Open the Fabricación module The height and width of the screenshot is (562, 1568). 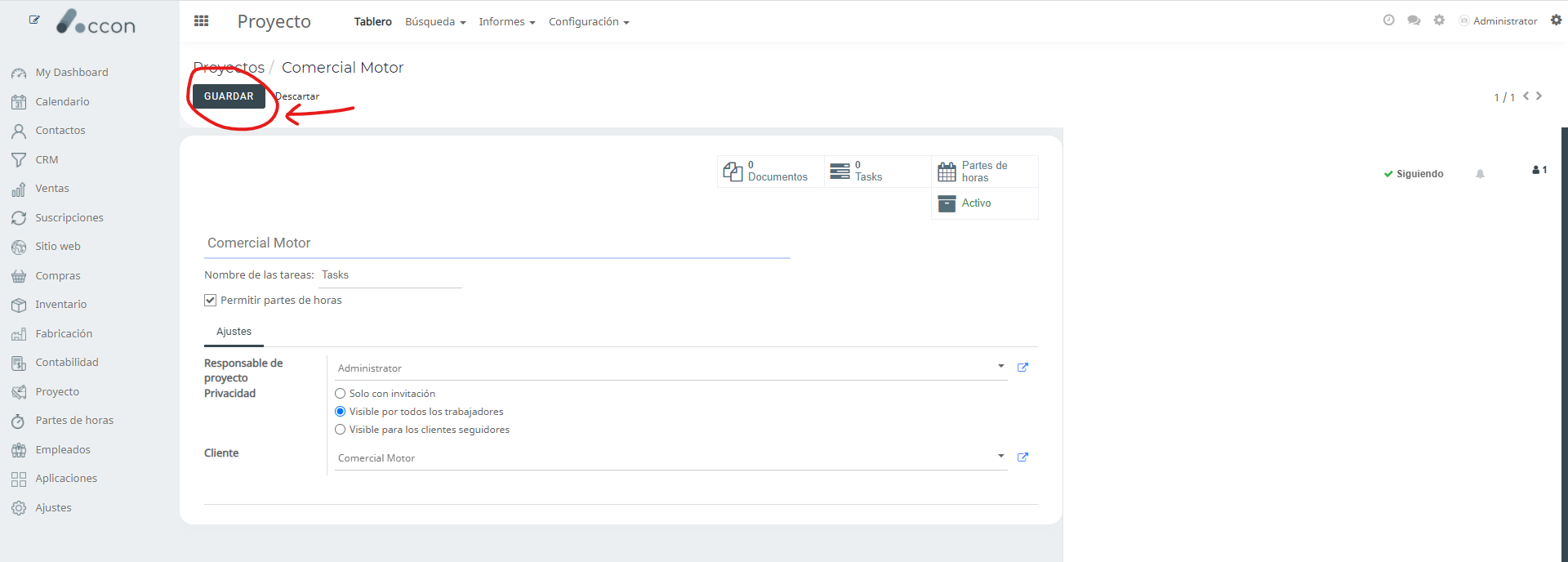(64, 334)
